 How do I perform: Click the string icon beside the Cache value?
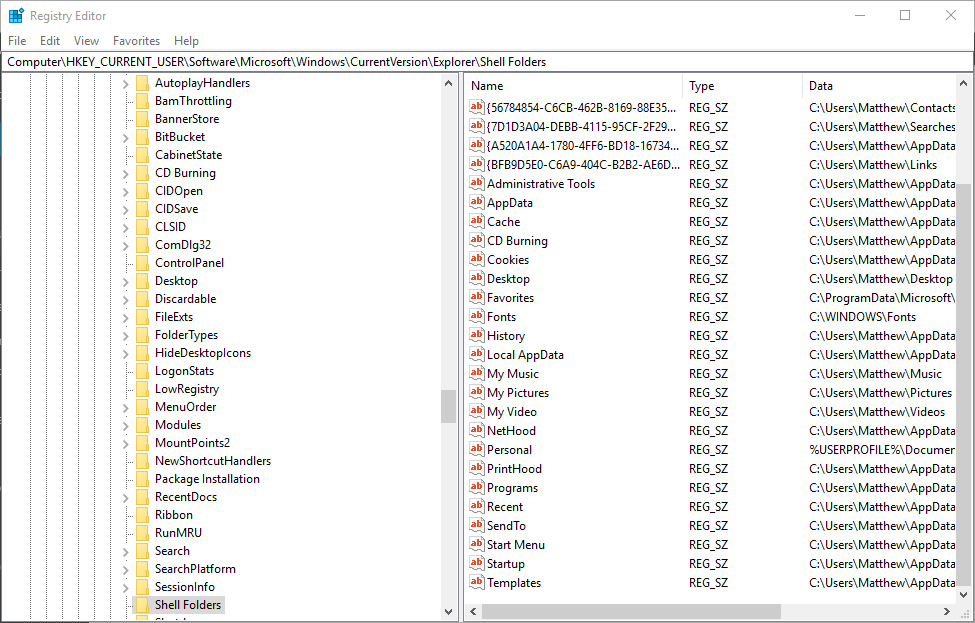click(477, 221)
